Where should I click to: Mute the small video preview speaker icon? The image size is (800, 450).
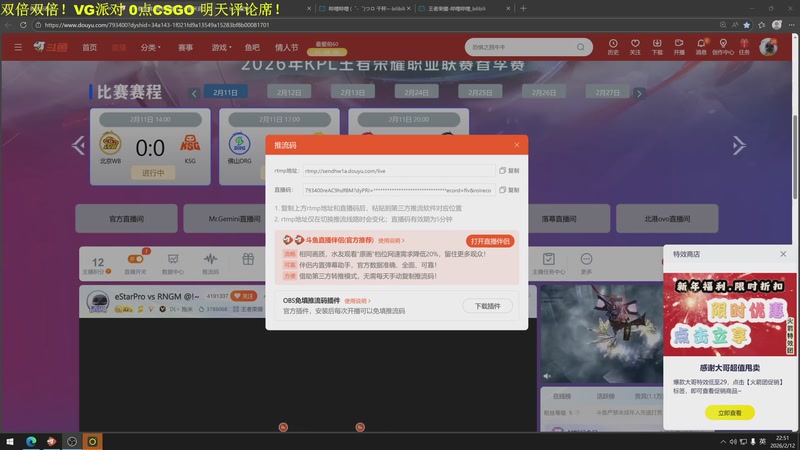(547, 376)
